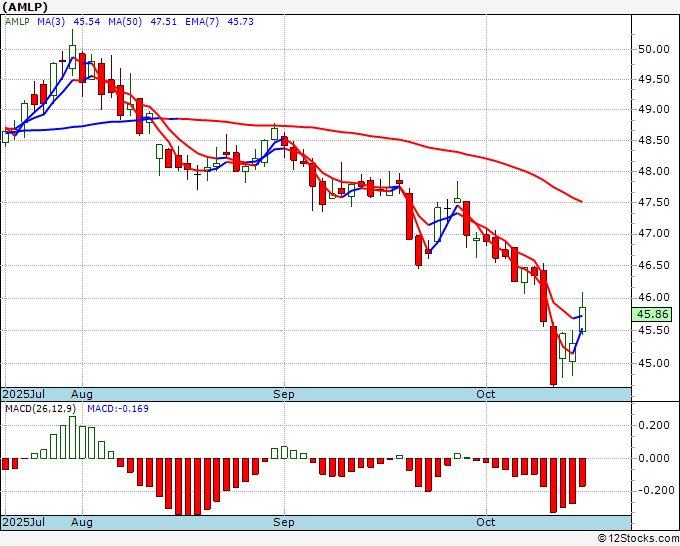The height and width of the screenshot is (546, 680).
Task: Click the 46.50 price axis label
Action: coord(654,265)
